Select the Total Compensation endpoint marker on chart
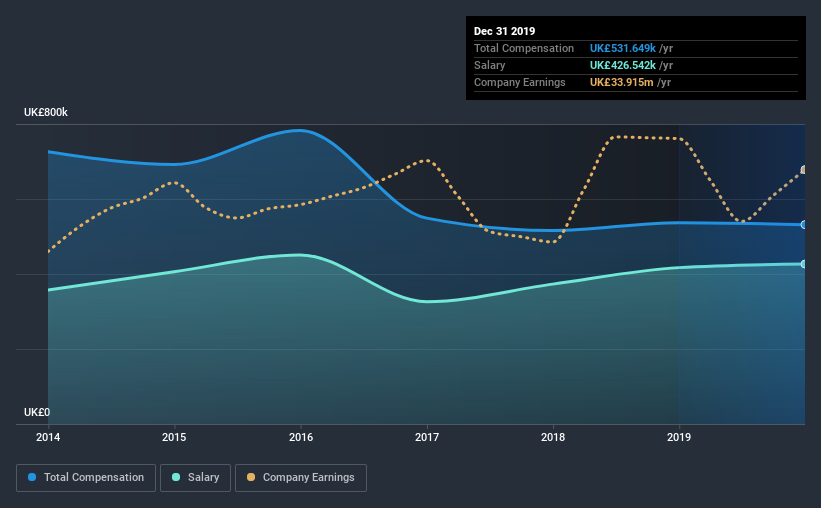Image resolution: width=821 pixels, height=508 pixels. point(803,225)
